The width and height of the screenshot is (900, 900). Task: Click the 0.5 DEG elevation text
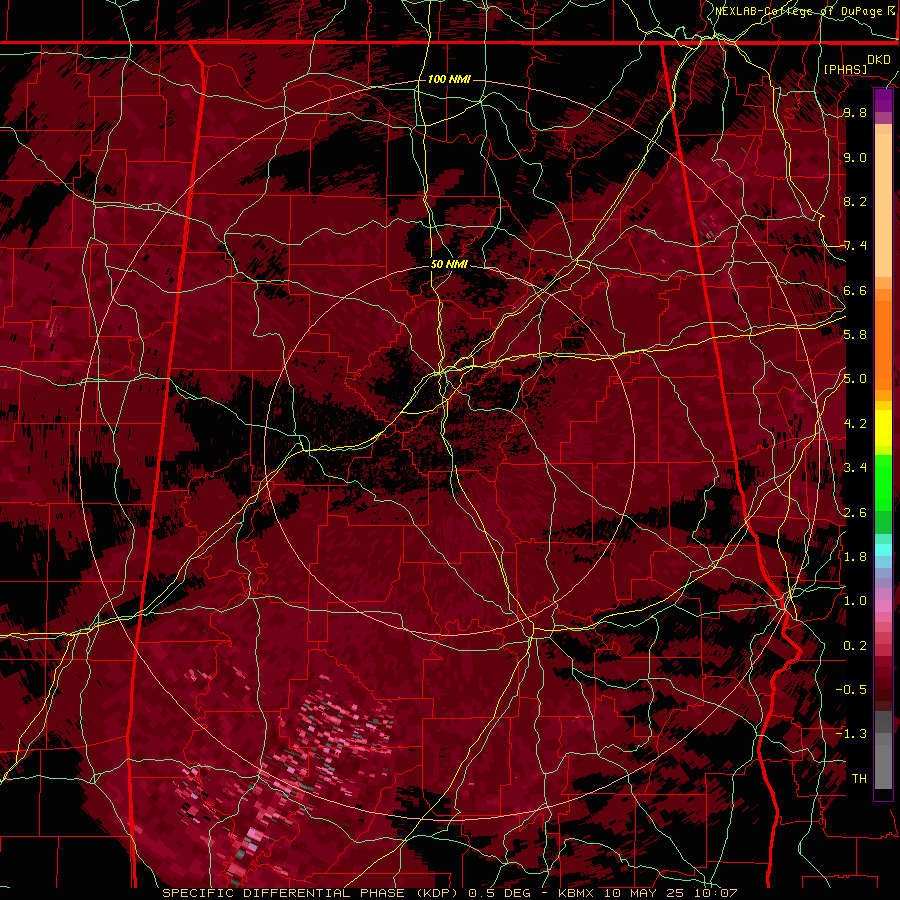click(499, 893)
